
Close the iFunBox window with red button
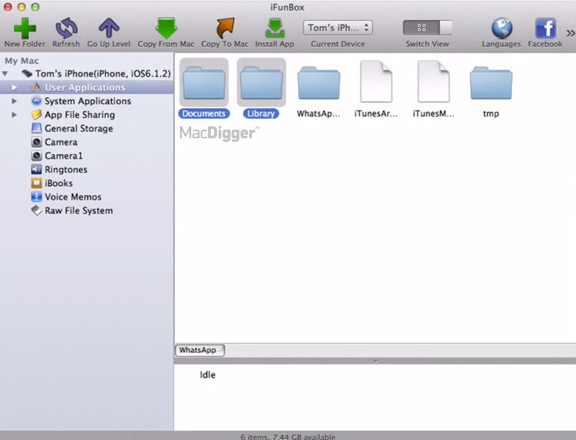[x=8, y=7]
